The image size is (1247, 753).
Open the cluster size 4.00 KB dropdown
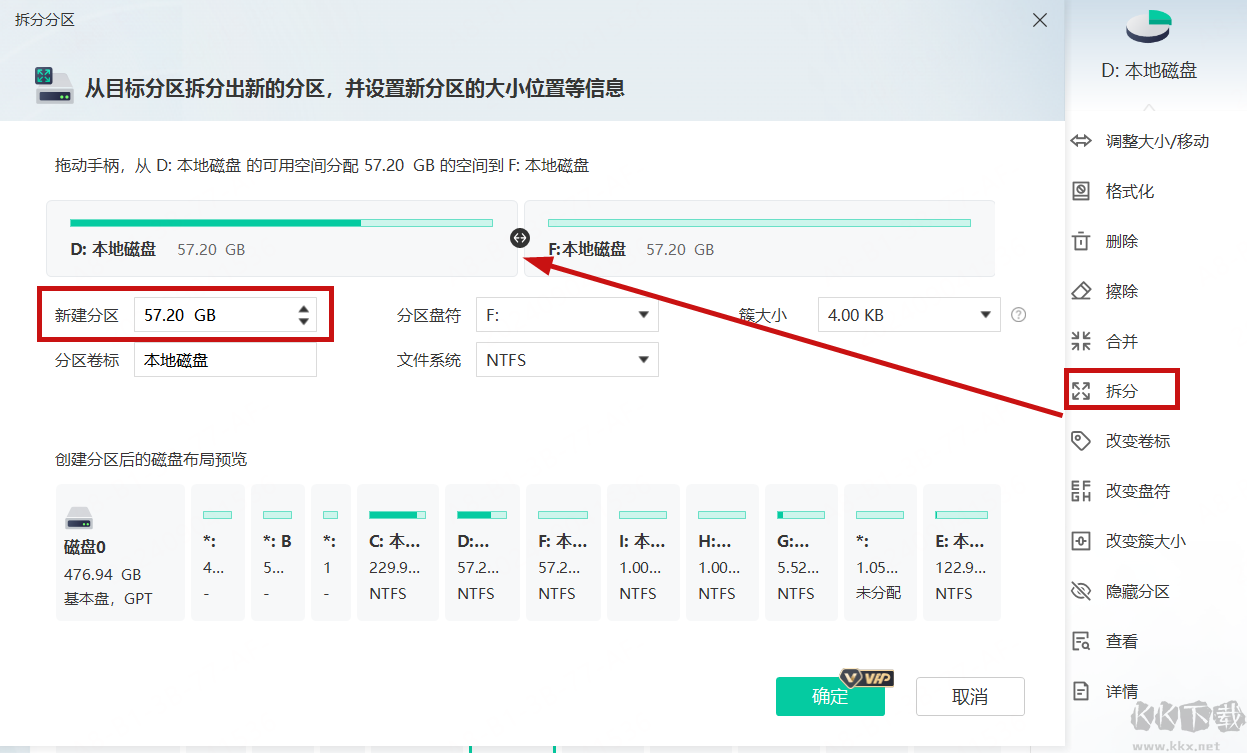(909, 315)
